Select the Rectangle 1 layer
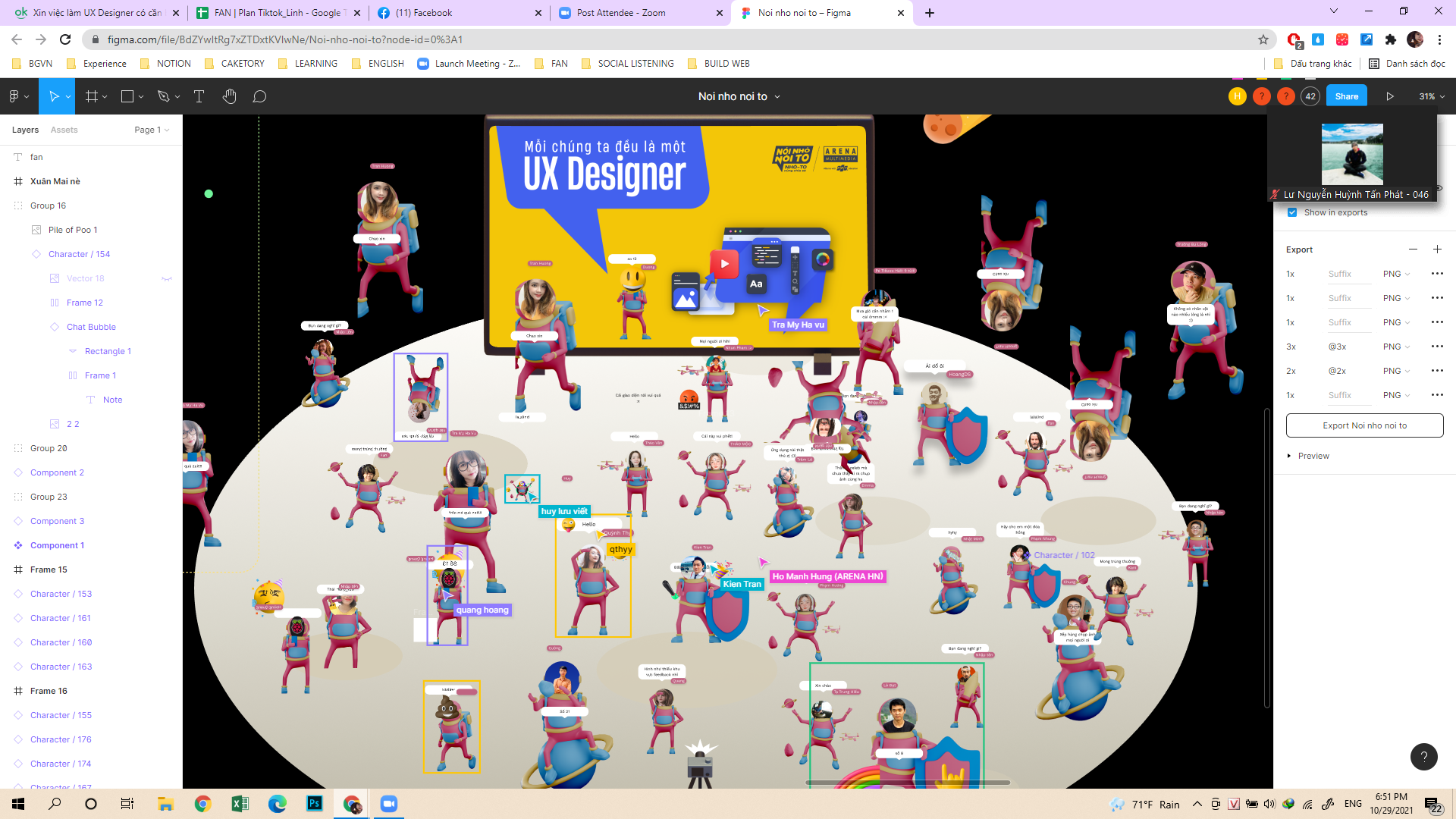 click(x=108, y=351)
